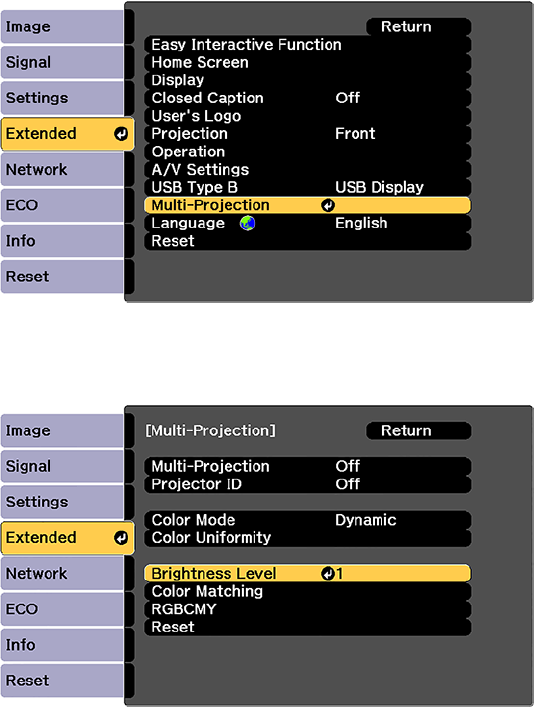The image size is (534, 707).
Task: Select Closed Caption setting row
Action: pyautogui.click(x=308, y=98)
